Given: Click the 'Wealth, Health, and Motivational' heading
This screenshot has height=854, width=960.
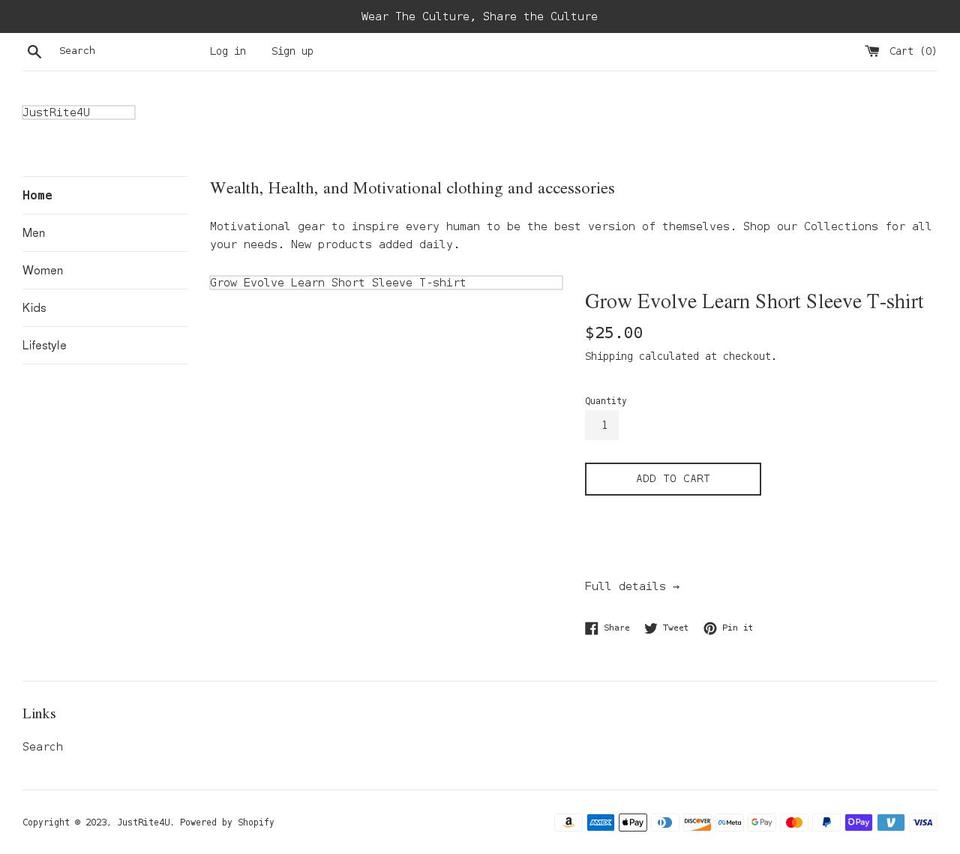Looking at the screenshot, I should tap(412, 188).
